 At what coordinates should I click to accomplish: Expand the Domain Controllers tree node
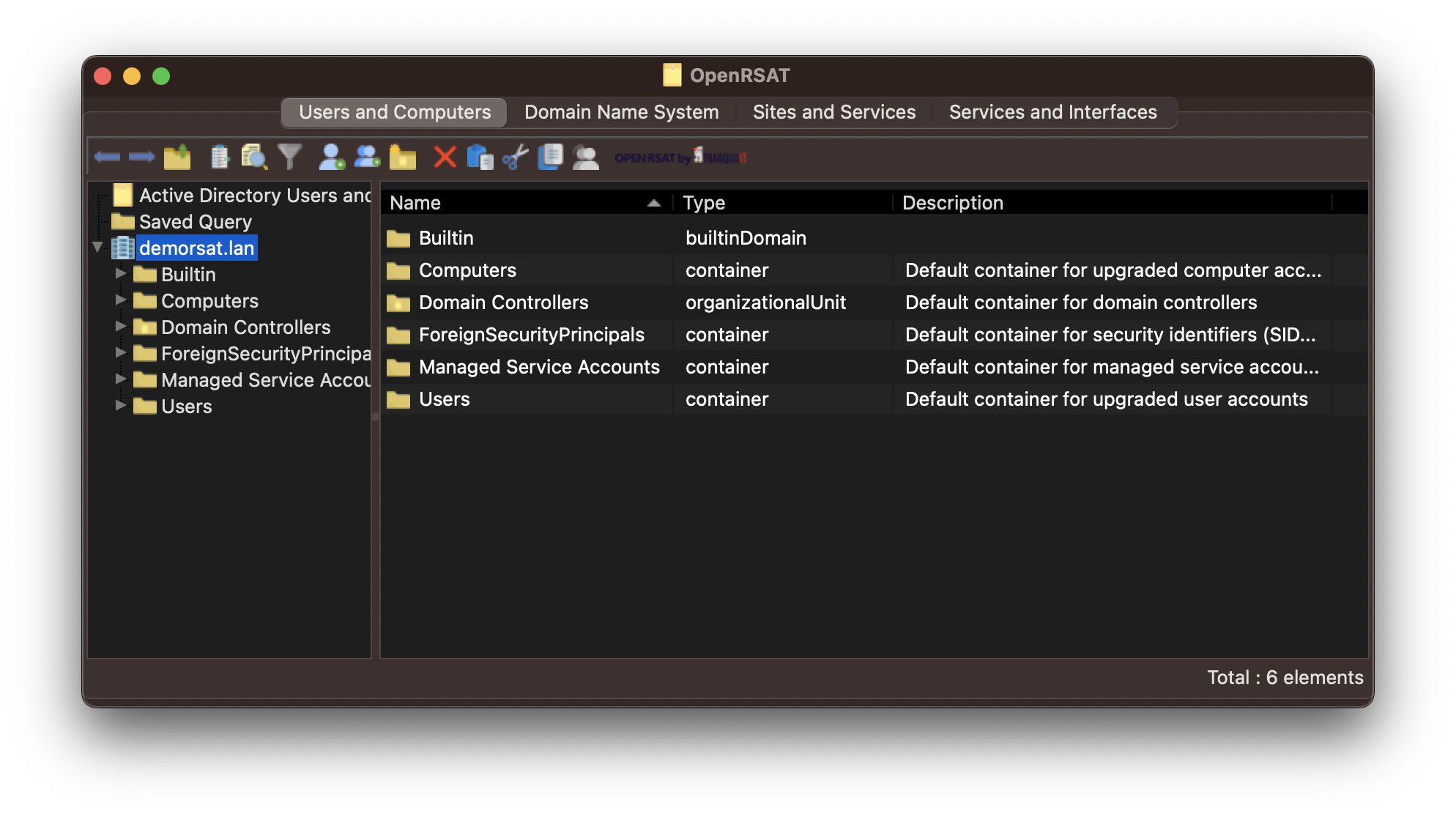pyautogui.click(x=121, y=327)
